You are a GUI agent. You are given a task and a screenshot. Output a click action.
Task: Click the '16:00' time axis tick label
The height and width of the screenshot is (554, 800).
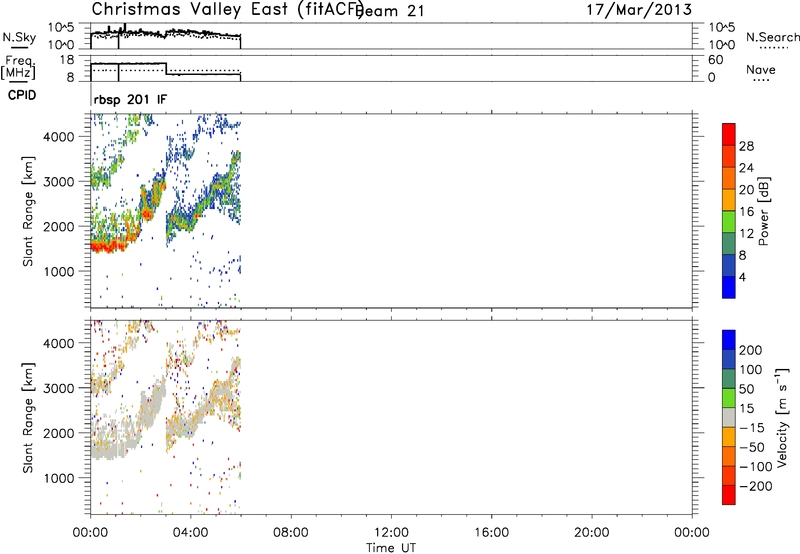tap(491, 533)
